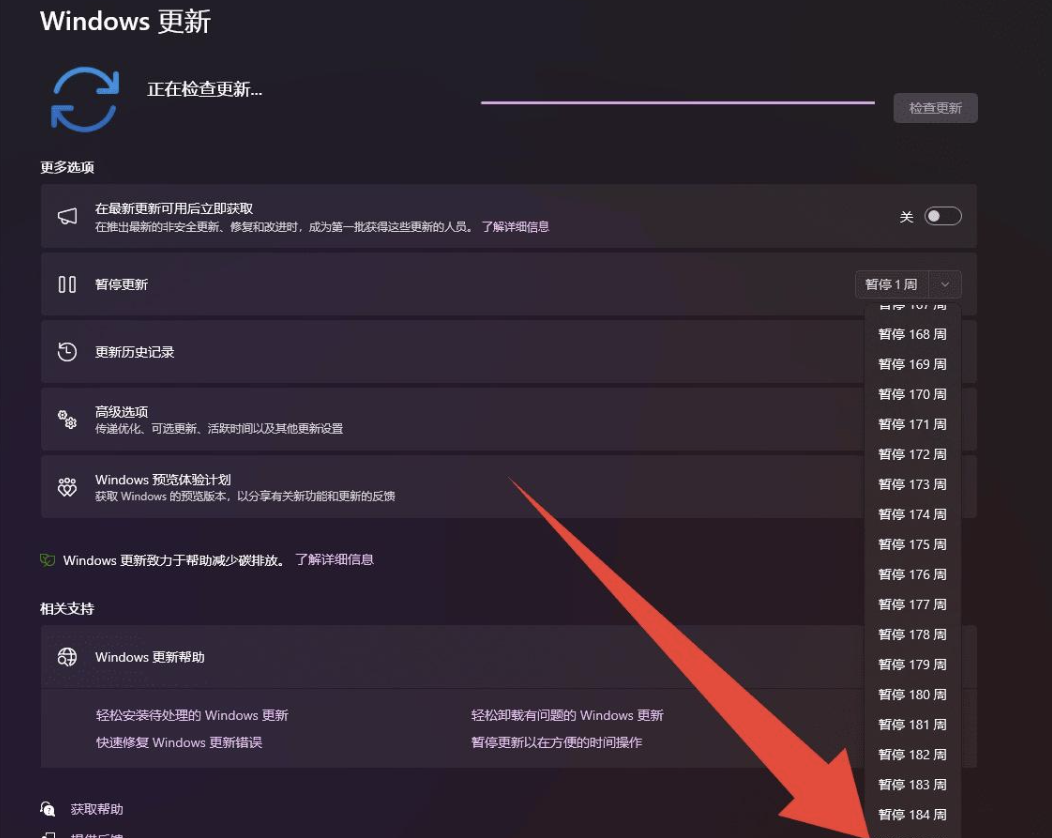Click the green leaf carbon emissions icon
This screenshot has width=1052, height=838.
click(x=47, y=560)
